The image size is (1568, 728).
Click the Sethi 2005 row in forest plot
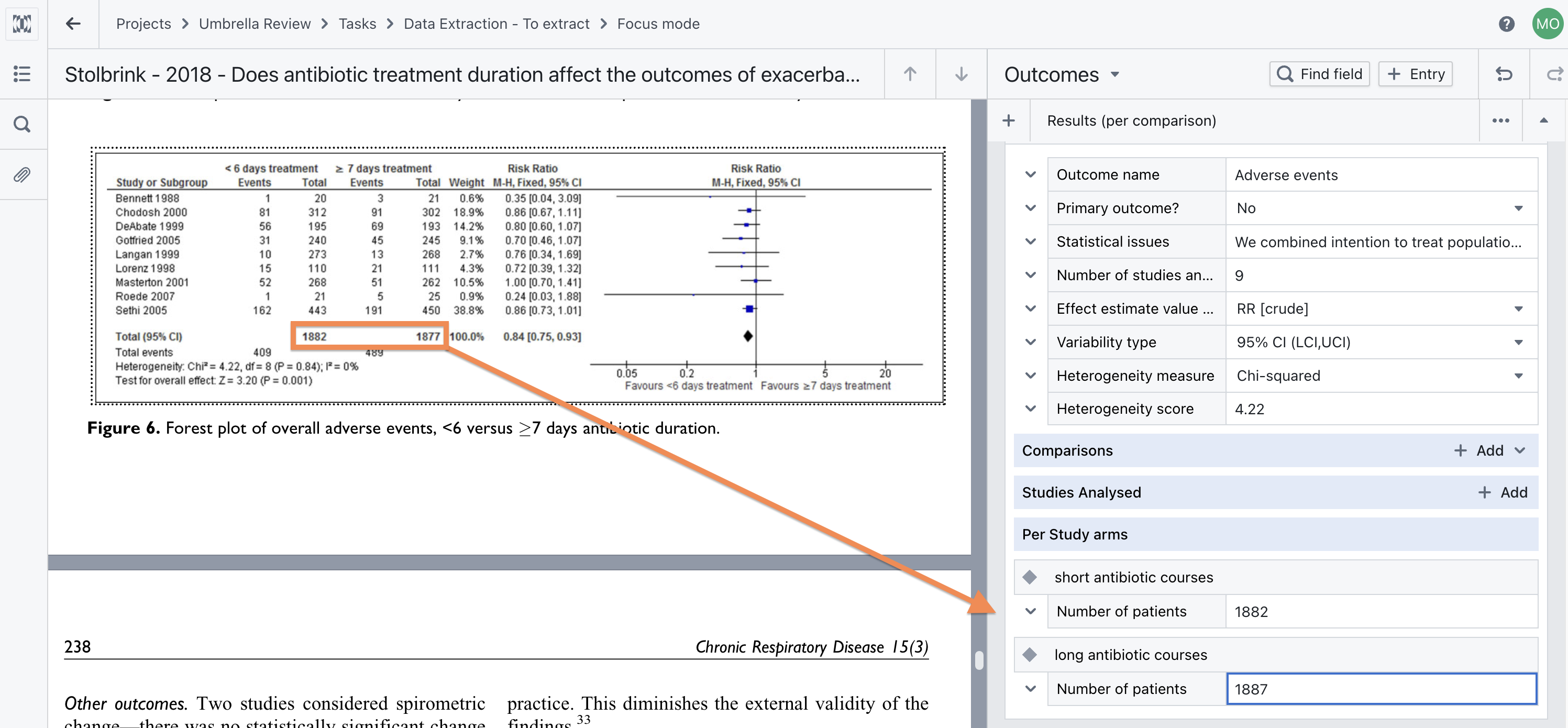pyautogui.click(x=348, y=311)
